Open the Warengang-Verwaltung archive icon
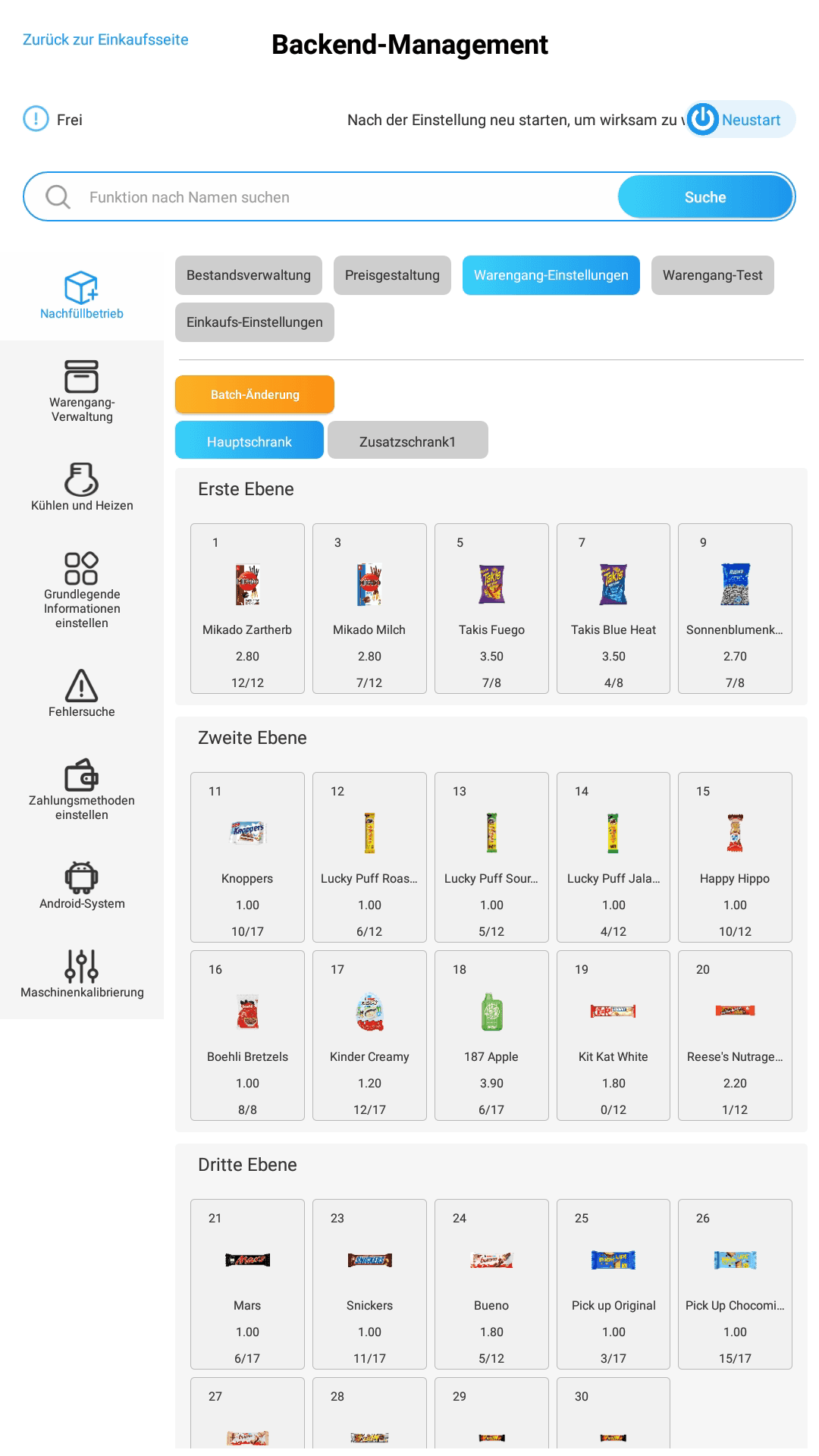Image resolution: width=819 pixels, height=1456 pixels. [x=81, y=376]
